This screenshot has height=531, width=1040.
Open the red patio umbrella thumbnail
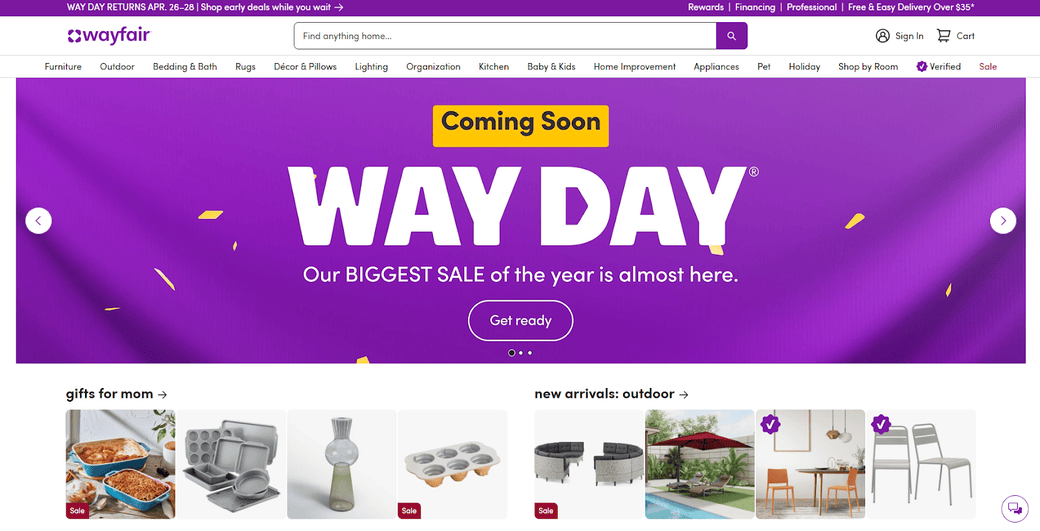(x=700, y=464)
